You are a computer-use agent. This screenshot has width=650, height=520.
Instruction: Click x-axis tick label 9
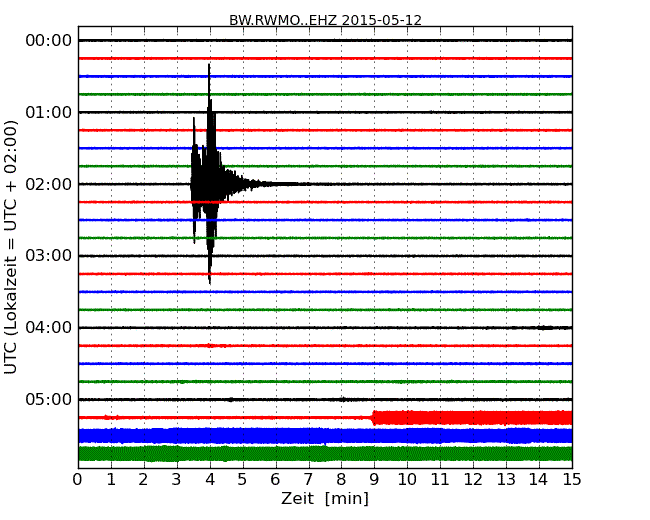374,480
